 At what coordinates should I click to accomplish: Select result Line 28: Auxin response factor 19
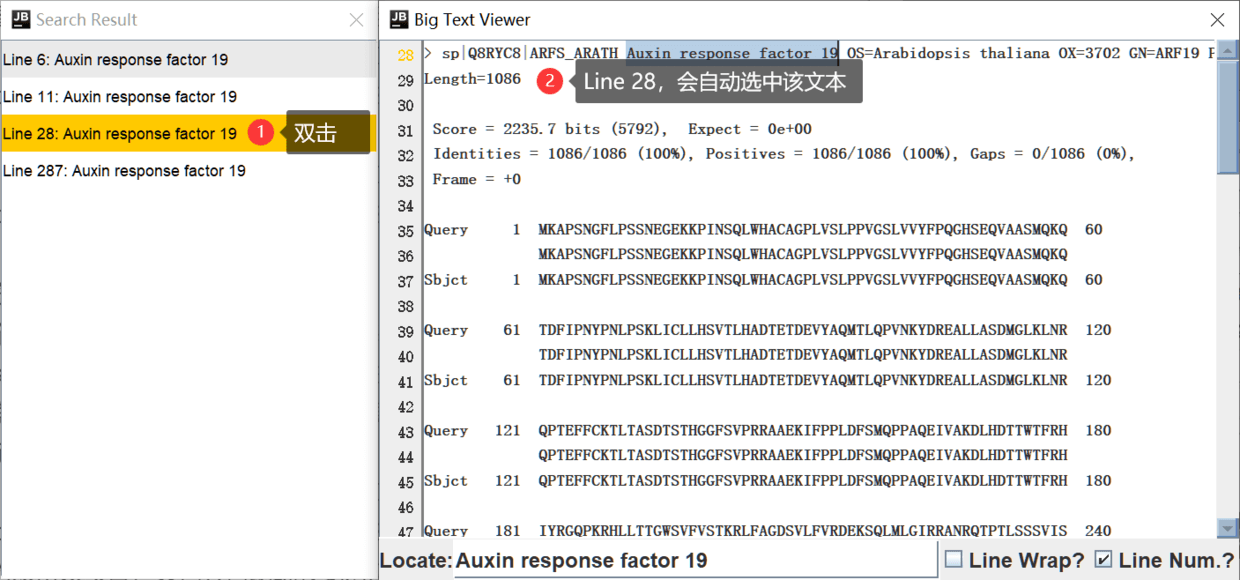[188, 134]
